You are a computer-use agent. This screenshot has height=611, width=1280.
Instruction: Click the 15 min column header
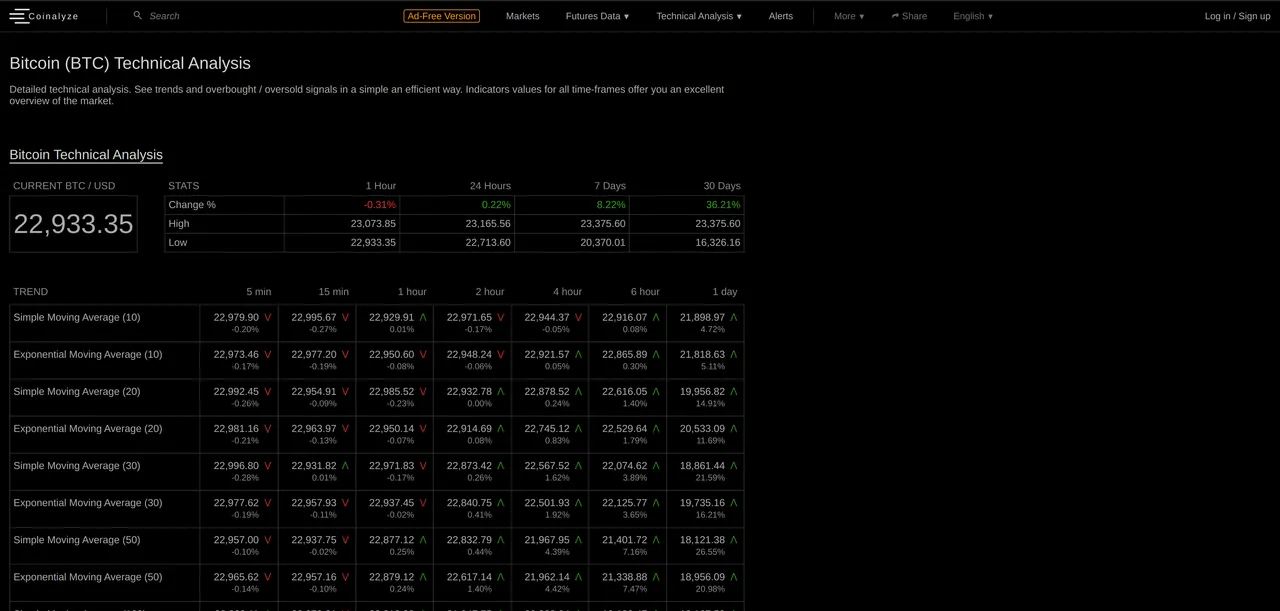tap(334, 292)
